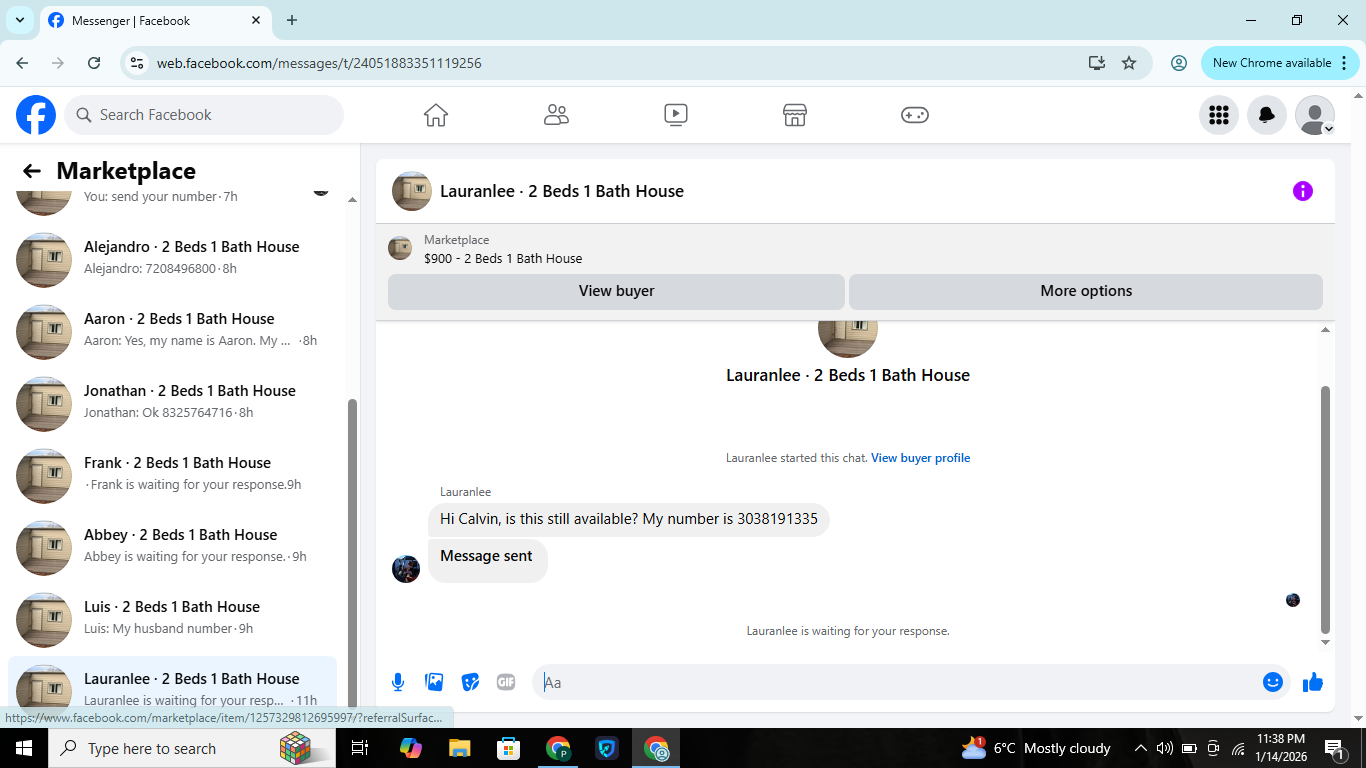Image resolution: width=1366 pixels, height=768 pixels.
Task: Choose a GIF icon
Action: tap(506, 682)
